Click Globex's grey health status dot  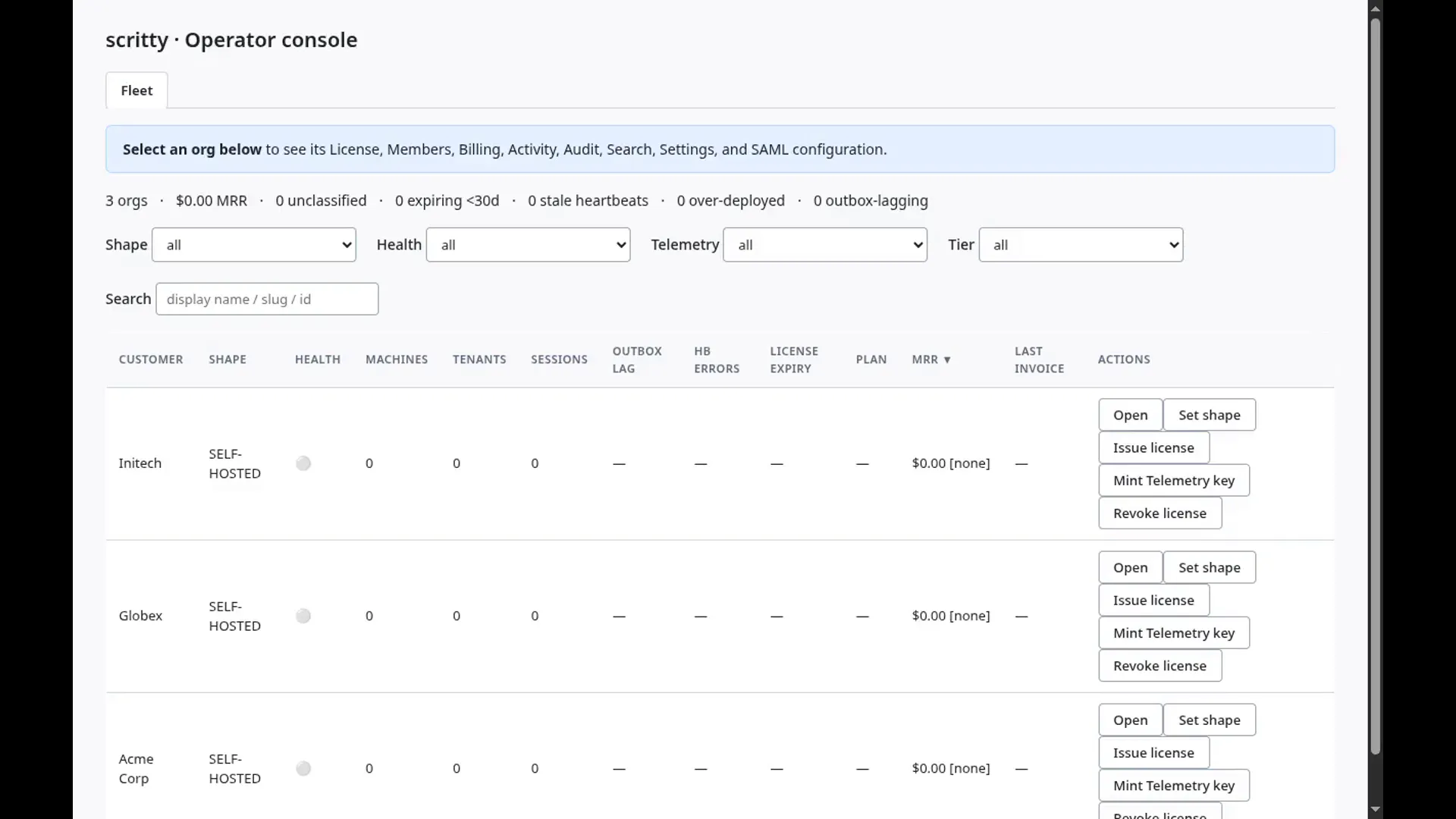303,616
